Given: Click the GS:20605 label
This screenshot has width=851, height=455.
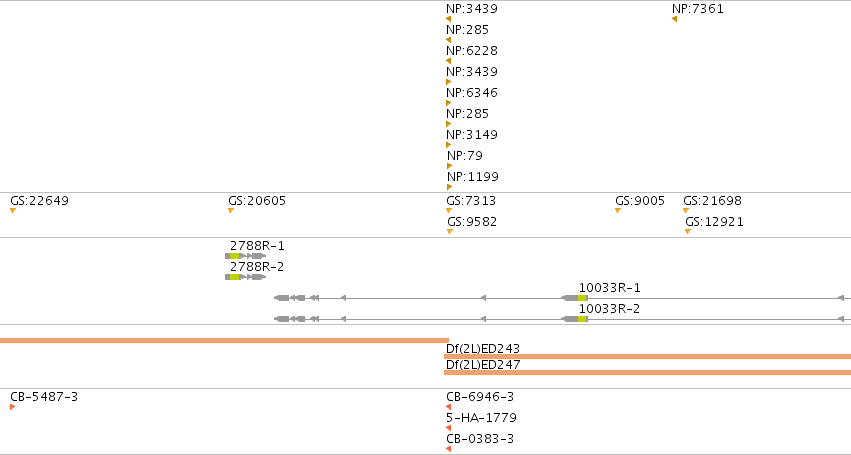Looking at the screenshot, I should point(257,201).
